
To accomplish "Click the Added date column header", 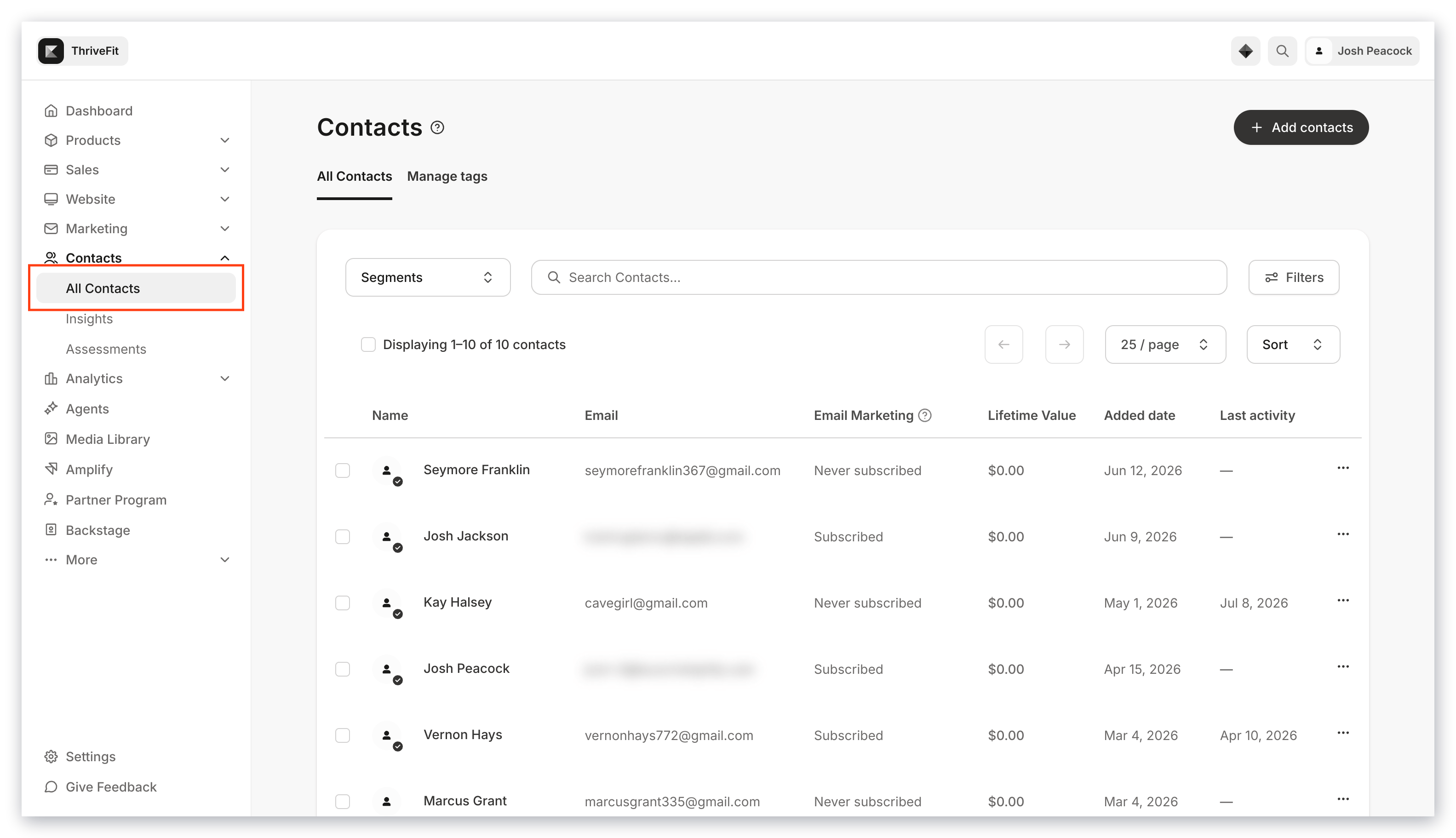I will click(1139, 415).
